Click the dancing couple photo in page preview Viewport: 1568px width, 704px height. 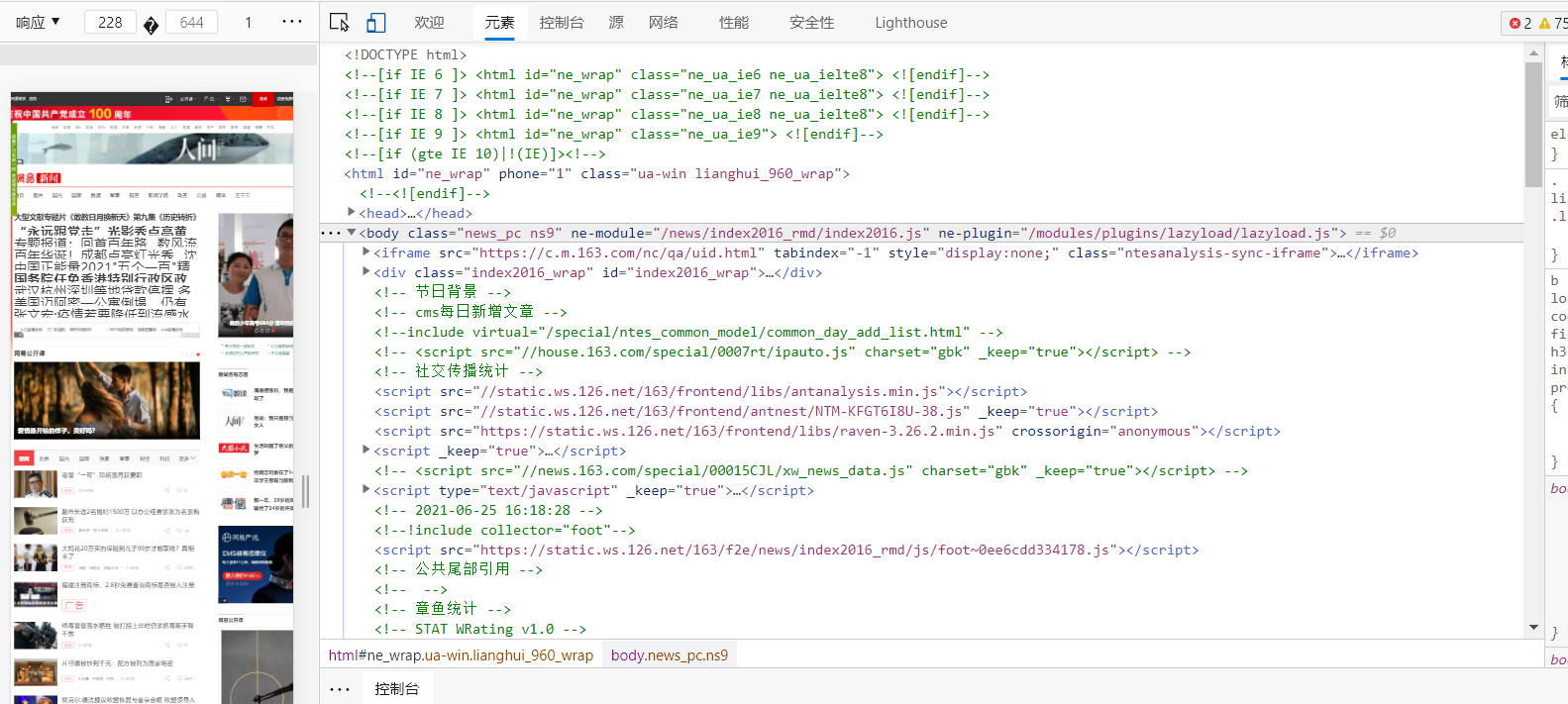tap(107, 400)
